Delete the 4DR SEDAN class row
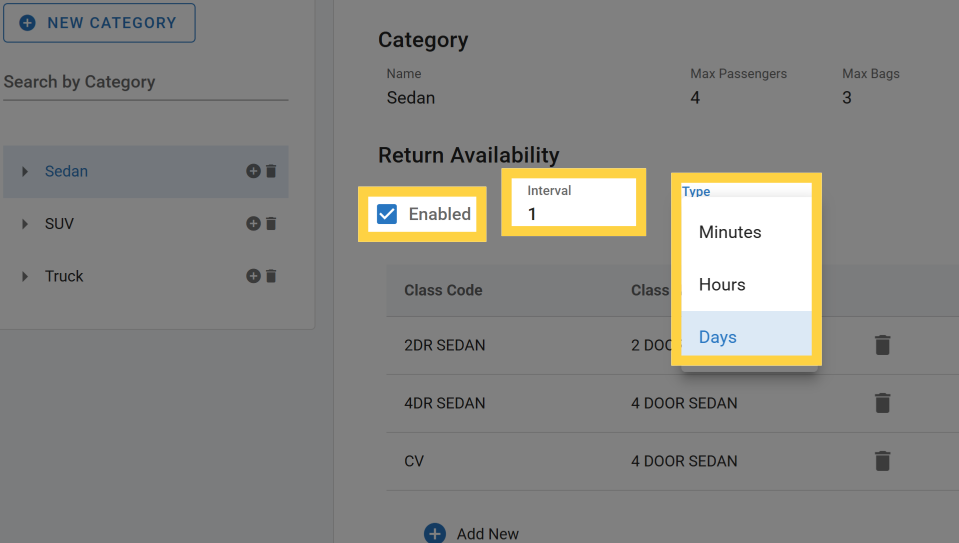The image size is (959, 543). tap(881, 403)
